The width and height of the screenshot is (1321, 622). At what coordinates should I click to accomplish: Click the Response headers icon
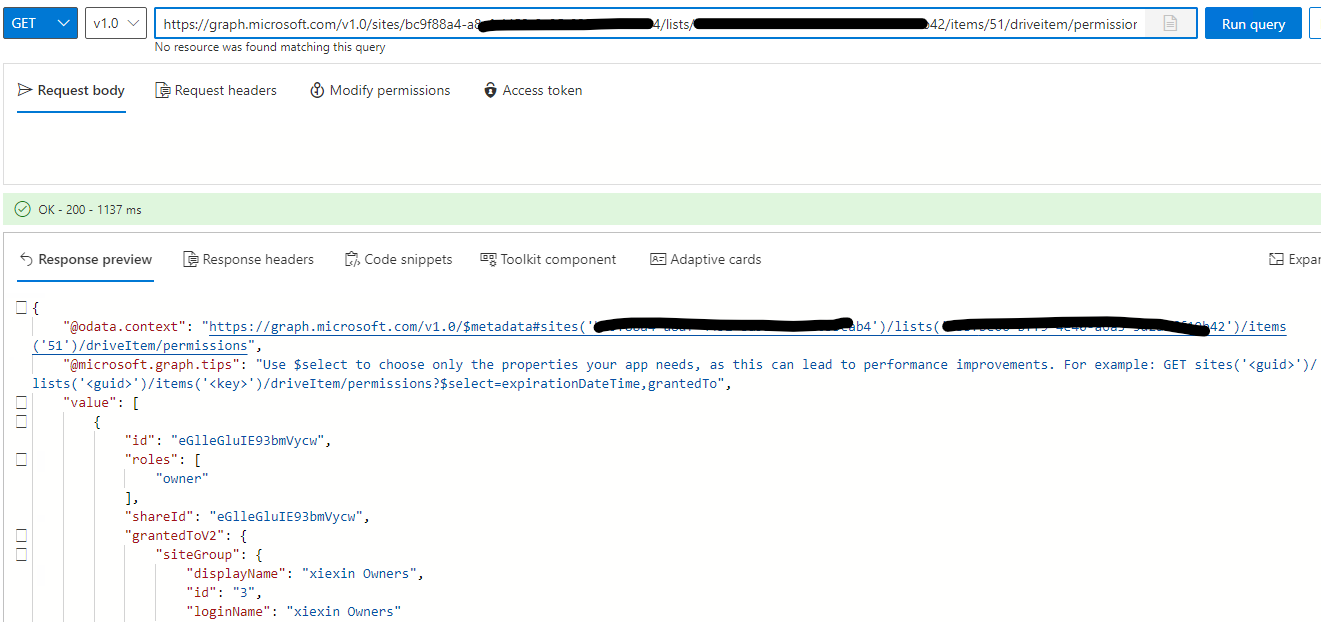(190, 258)
